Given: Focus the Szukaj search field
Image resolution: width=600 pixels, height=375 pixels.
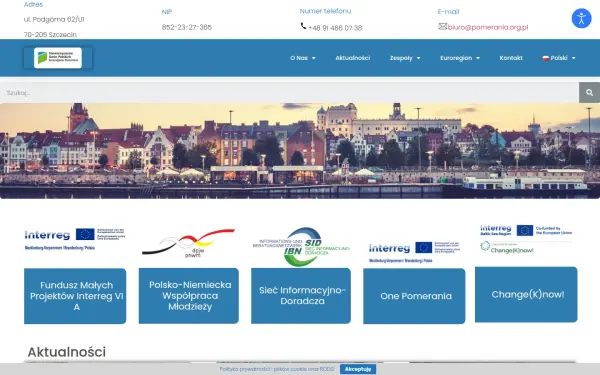Looking at the screenshot, I should pyautogui.click(x=289, y=92).
